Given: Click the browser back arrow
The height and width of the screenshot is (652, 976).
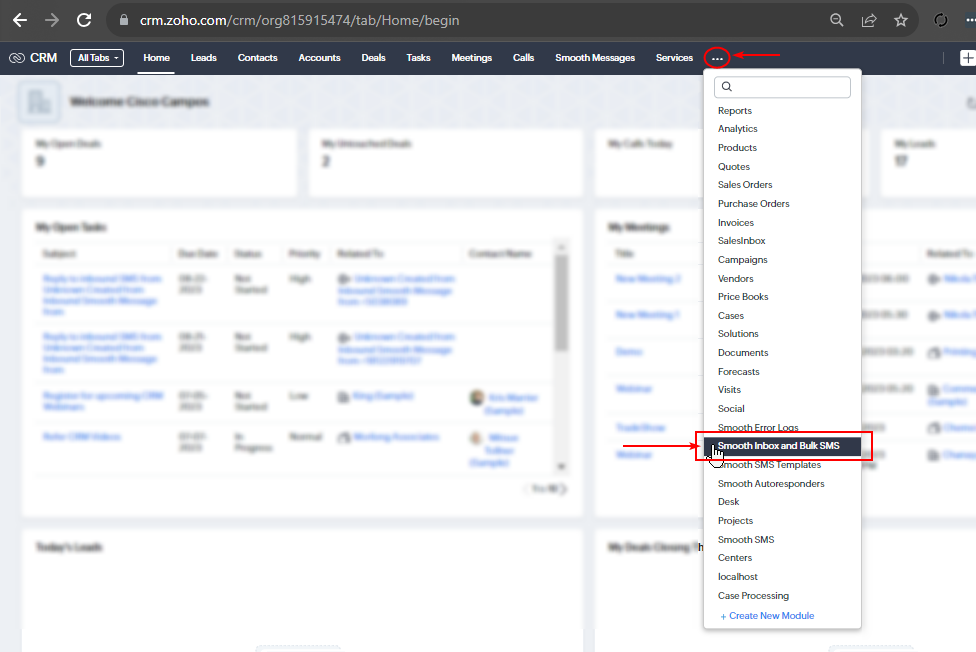Looking at the screenshot, I should (20, 21).
